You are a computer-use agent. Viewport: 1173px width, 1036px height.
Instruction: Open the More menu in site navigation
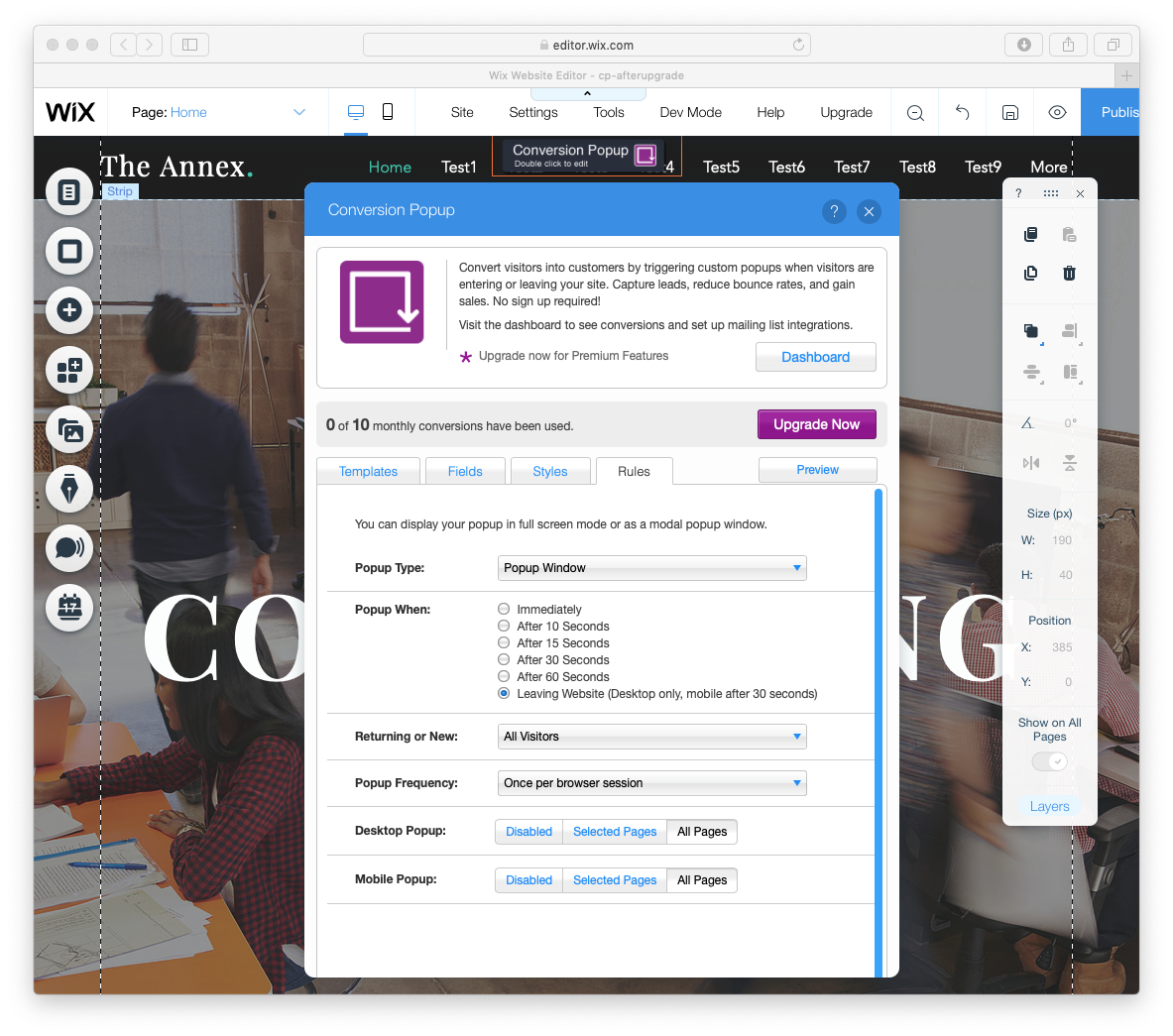tap(1048, 167)
